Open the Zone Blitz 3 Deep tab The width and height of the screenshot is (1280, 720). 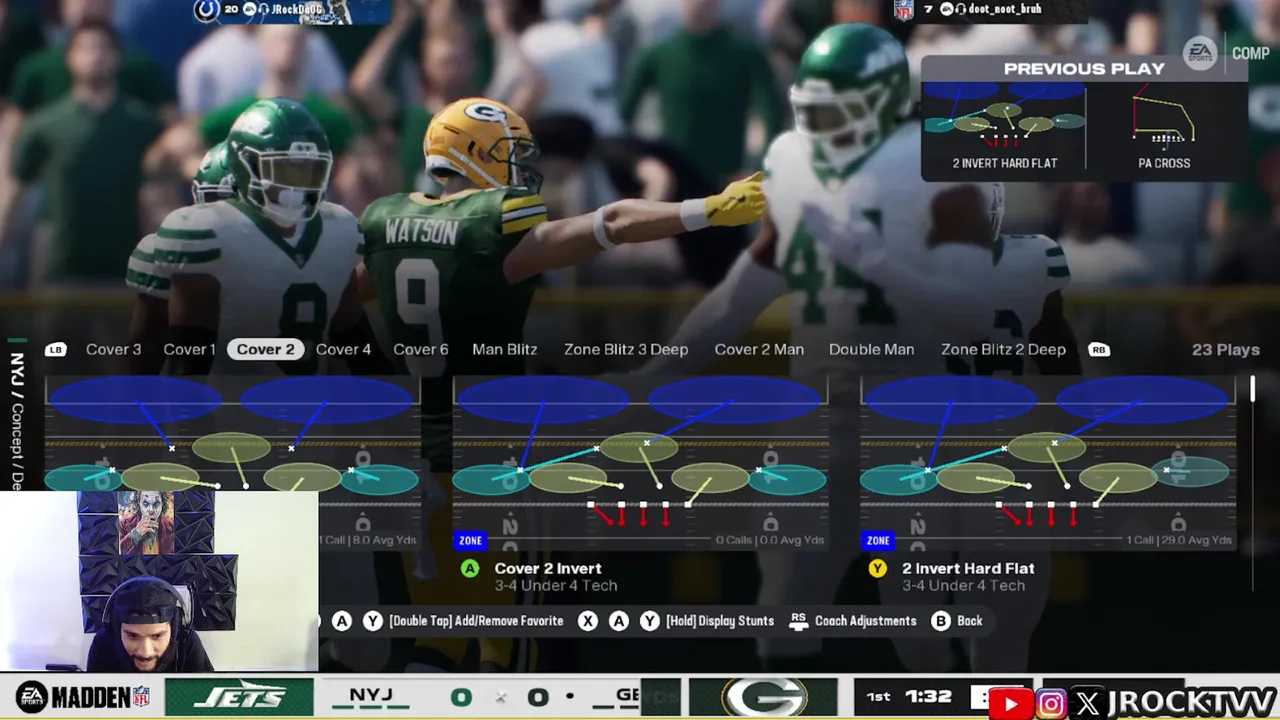[x=626, y=349]
